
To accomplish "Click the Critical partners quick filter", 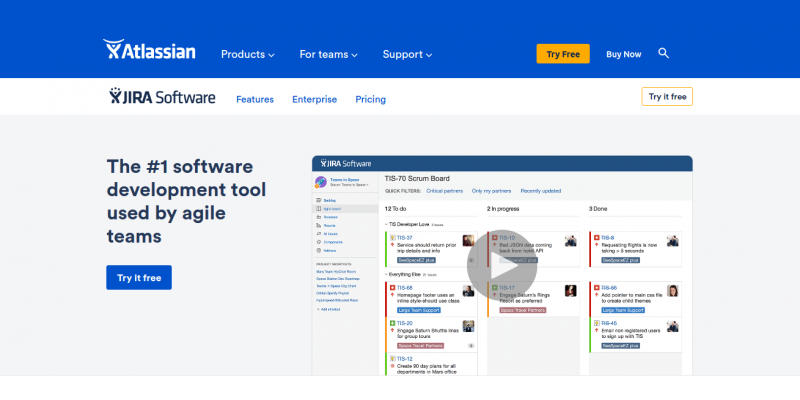I will tap(444, 191).
